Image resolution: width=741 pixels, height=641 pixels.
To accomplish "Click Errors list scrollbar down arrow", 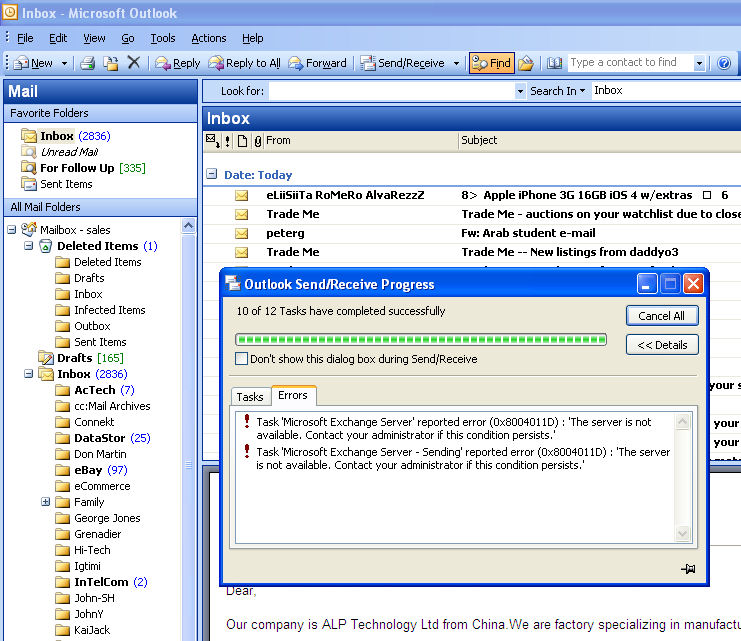I will click(682, 534).
